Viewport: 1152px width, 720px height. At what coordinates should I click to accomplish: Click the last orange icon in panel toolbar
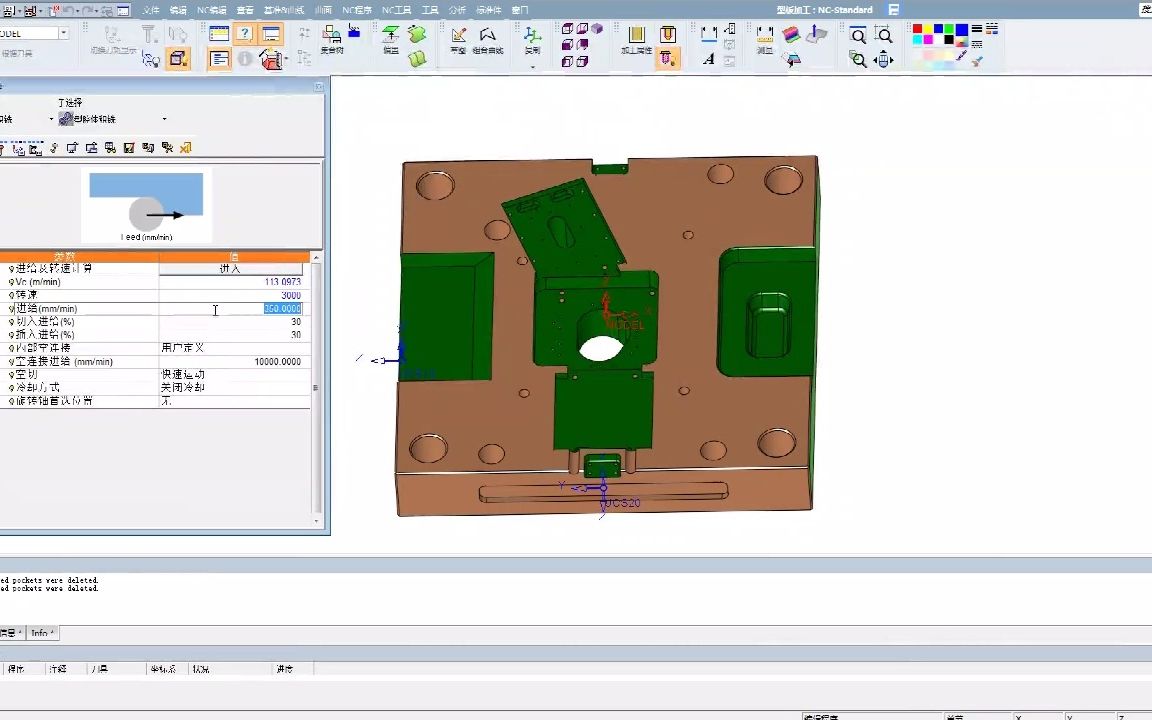pos(186,148)
